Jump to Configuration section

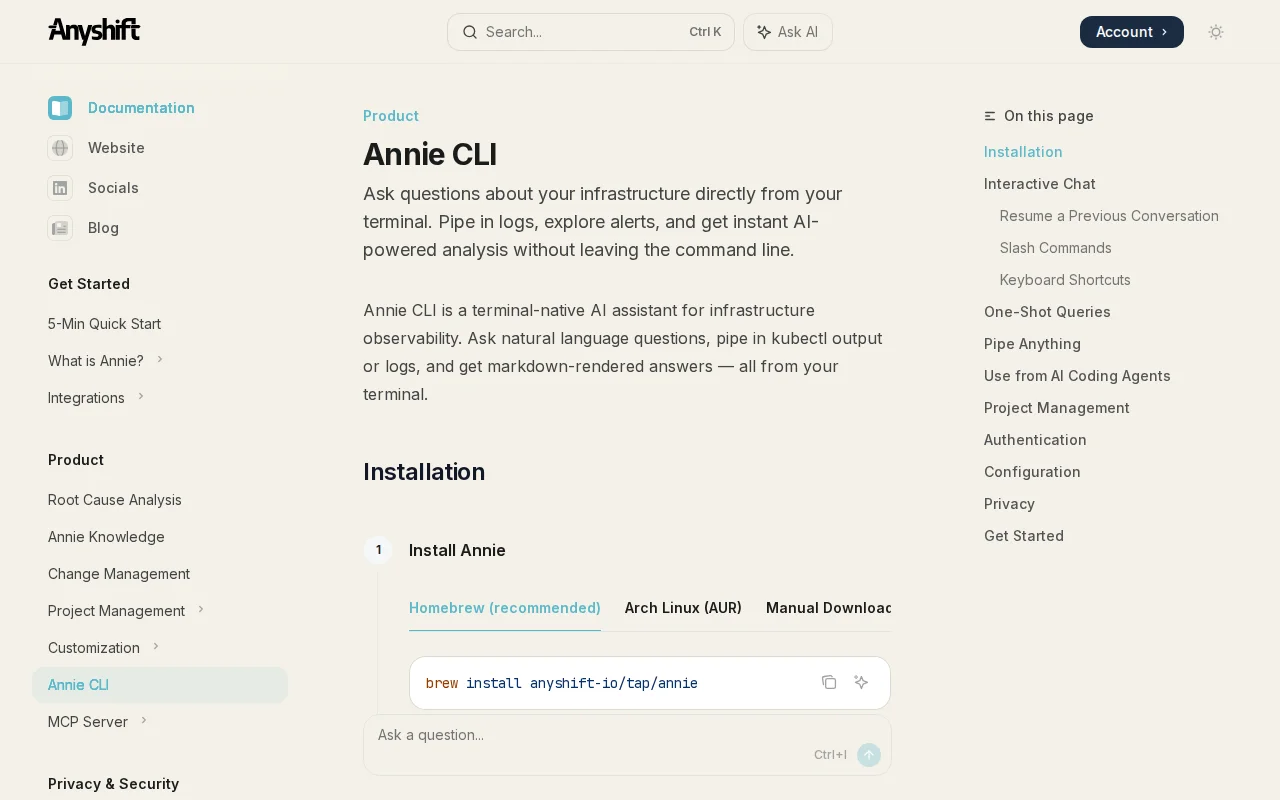click(1032, 472)
